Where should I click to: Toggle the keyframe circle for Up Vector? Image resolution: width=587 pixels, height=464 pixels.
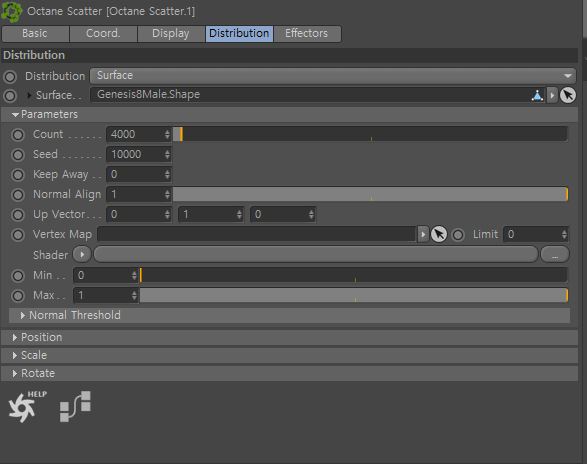18,215
